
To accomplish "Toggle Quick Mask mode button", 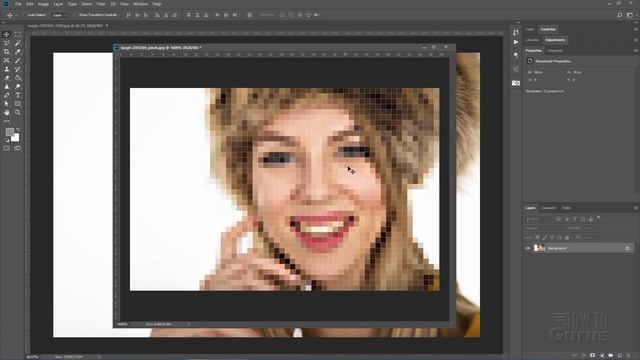I will point(7,149).
